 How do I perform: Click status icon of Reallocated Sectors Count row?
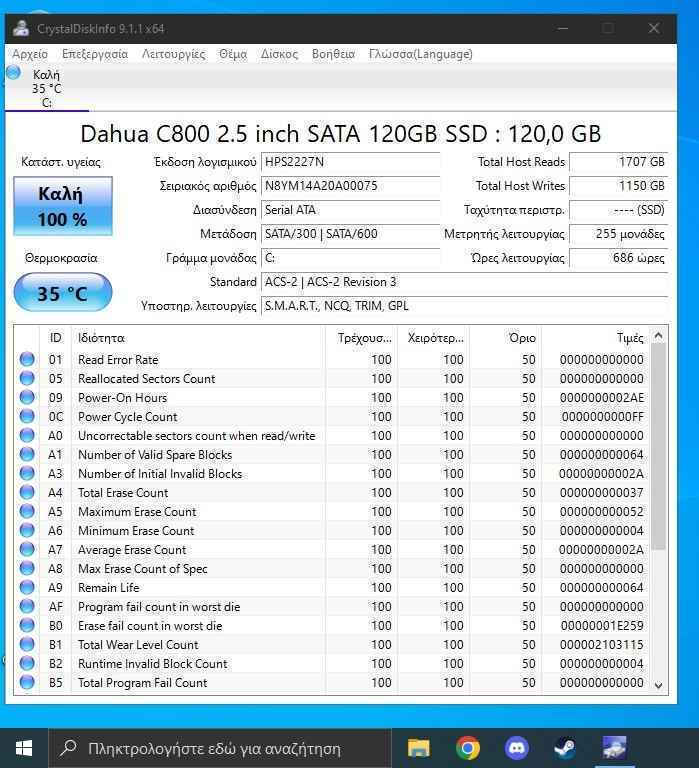click(27, 378)
